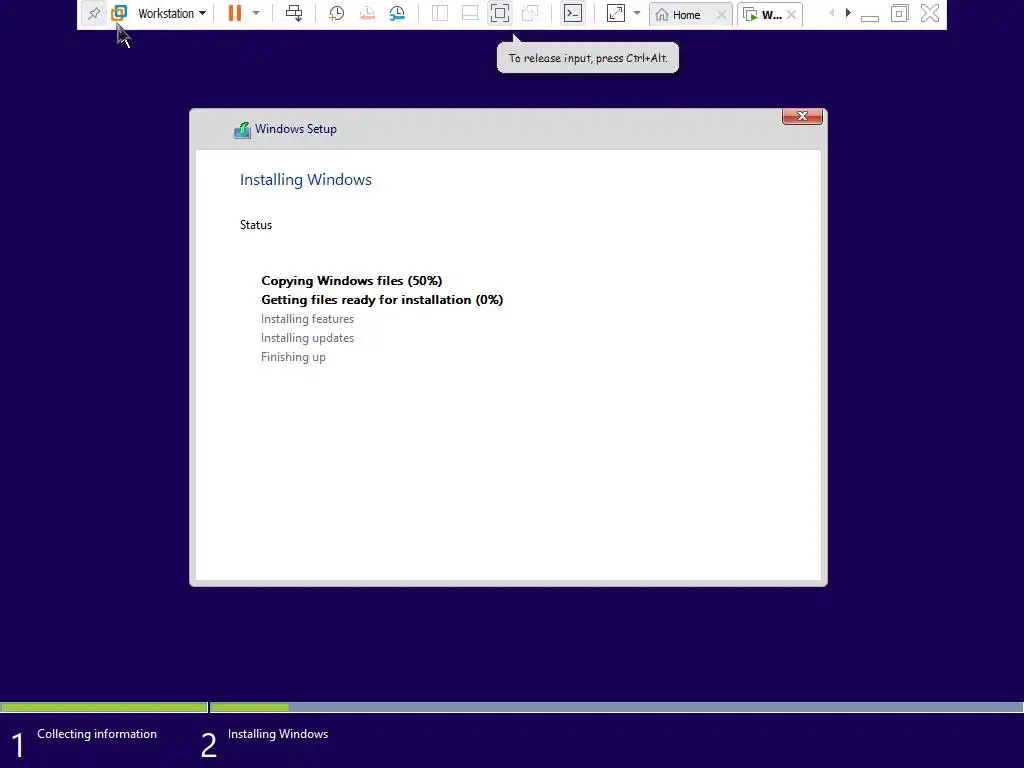Viewport: 1024px width, 768px height.
Task: Click the Installing Windows heading
Action: point(306,180)
